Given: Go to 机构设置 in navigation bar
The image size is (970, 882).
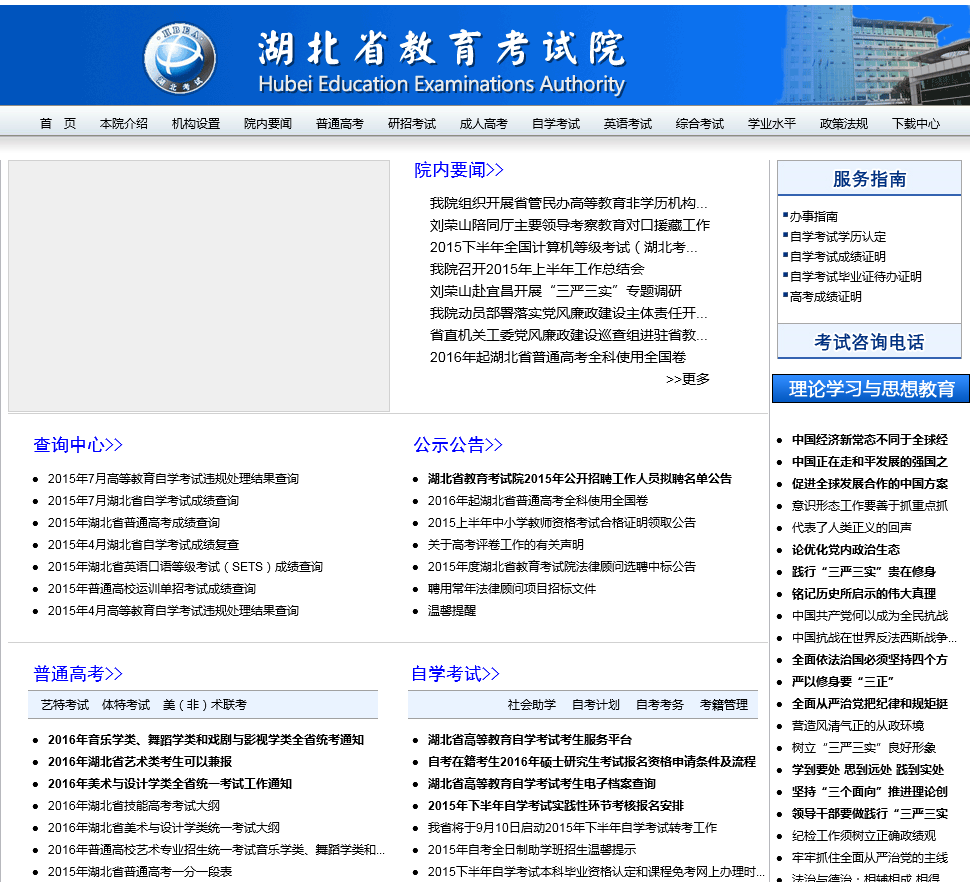Looking at the screenshot, I should [196, 124].
